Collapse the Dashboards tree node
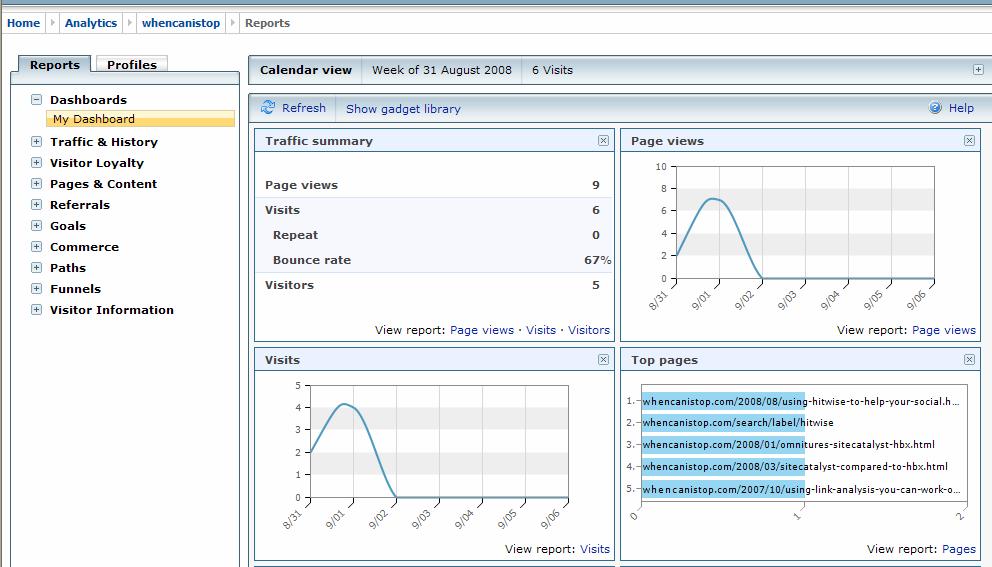This screenshot has height=567, width=992. [x=37, y=100]
